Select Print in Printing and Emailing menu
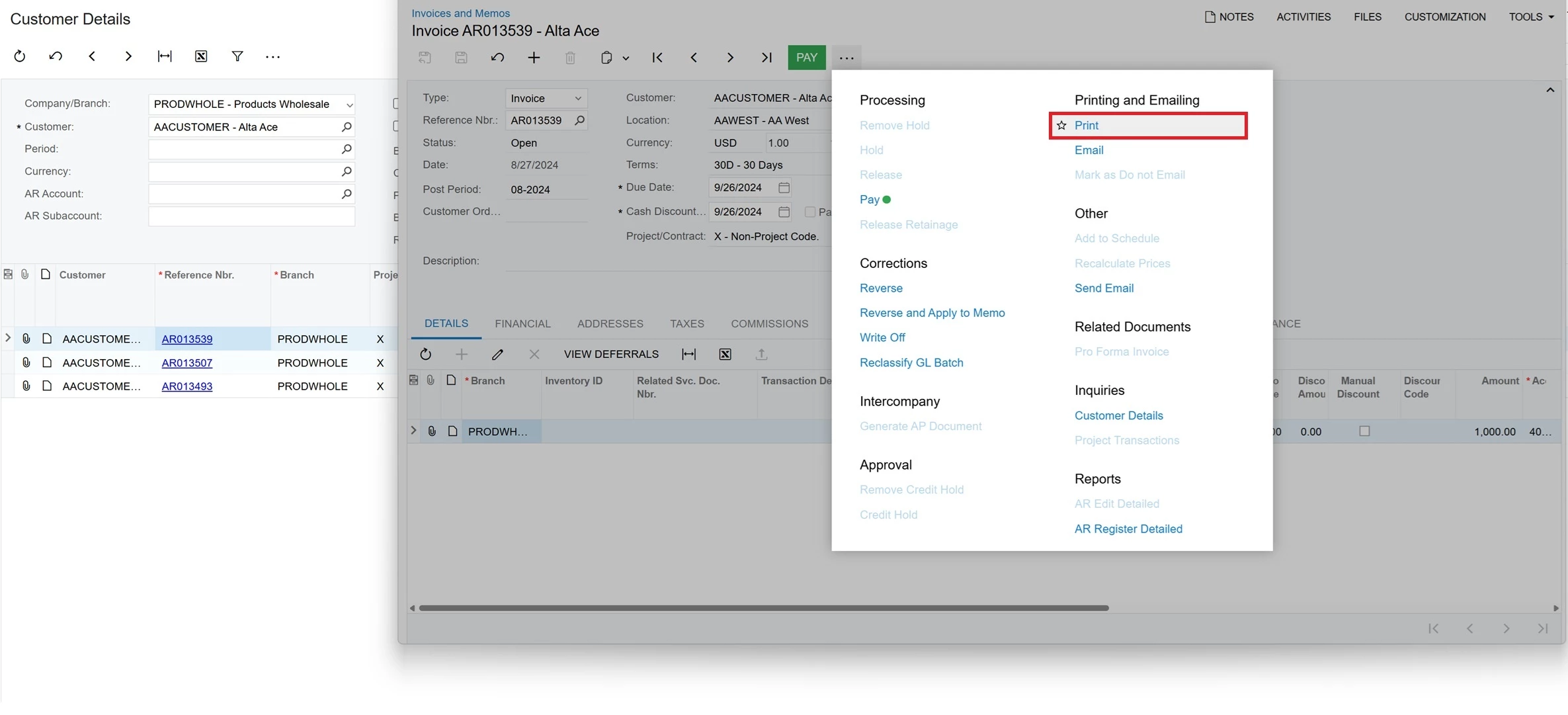 click(x=1086, y=125)
